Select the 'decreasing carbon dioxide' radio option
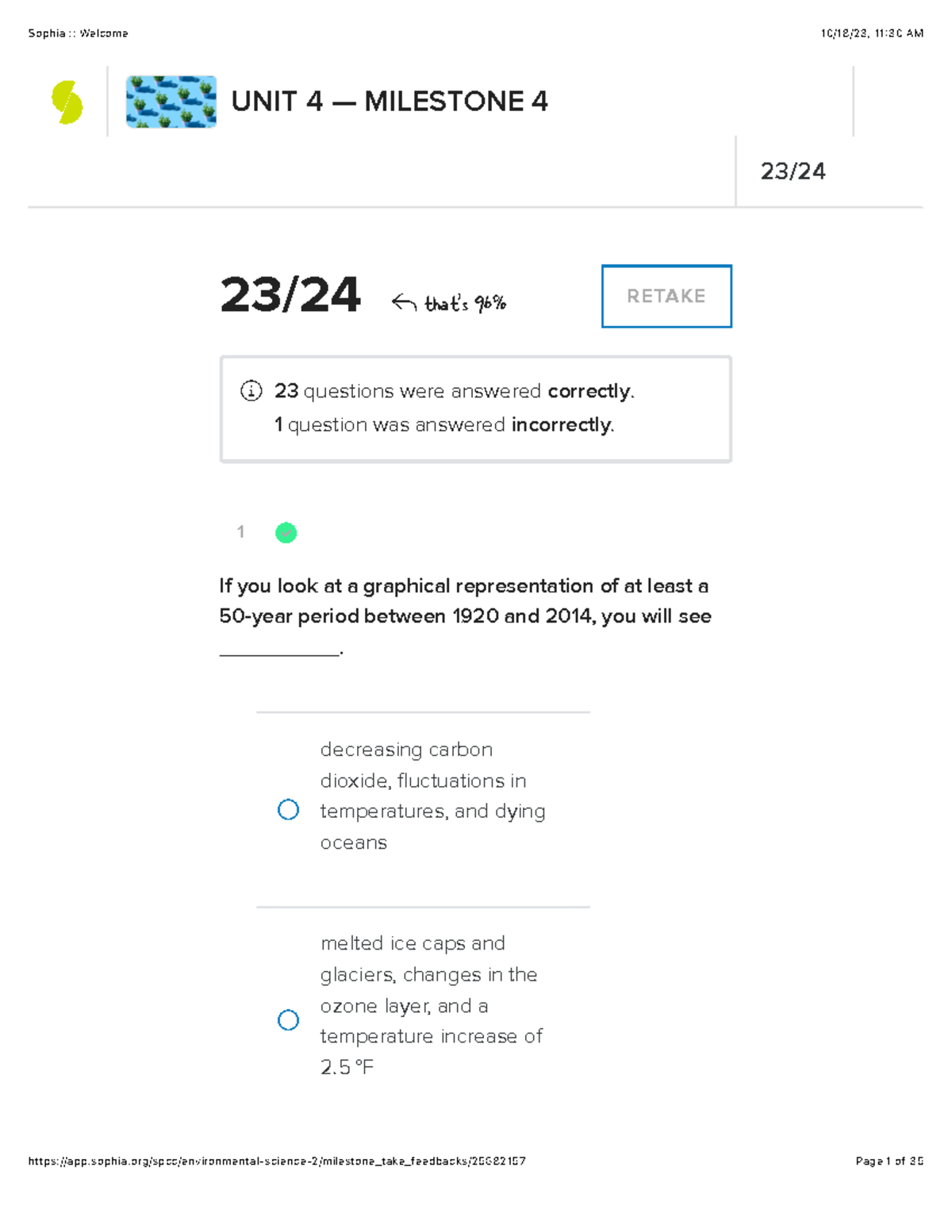 (x=288, y=810)
